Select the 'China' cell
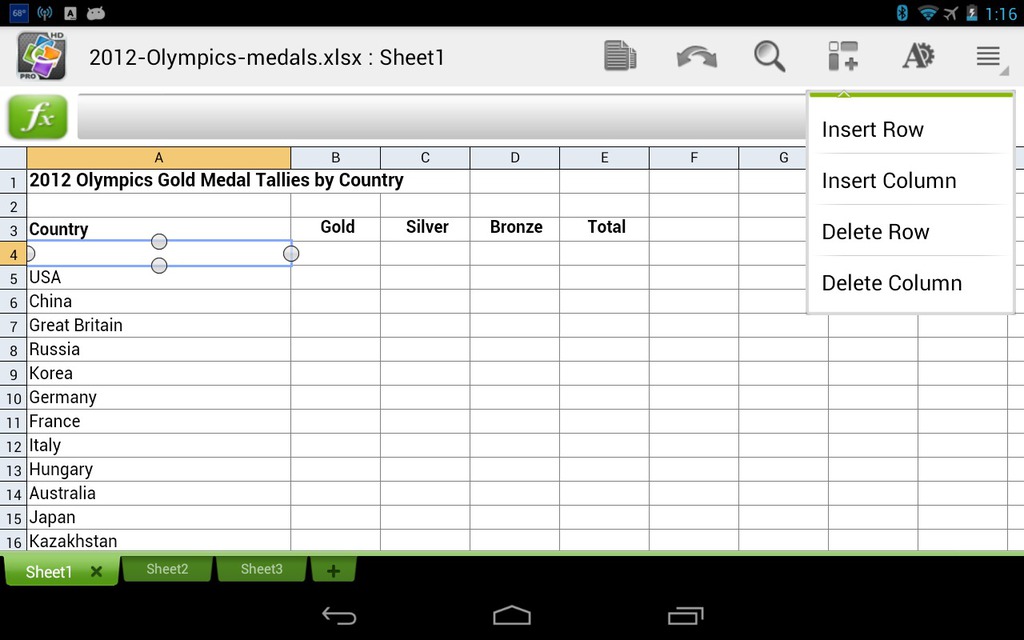The width and height of the screenshot is (1024, 640). 159,302
